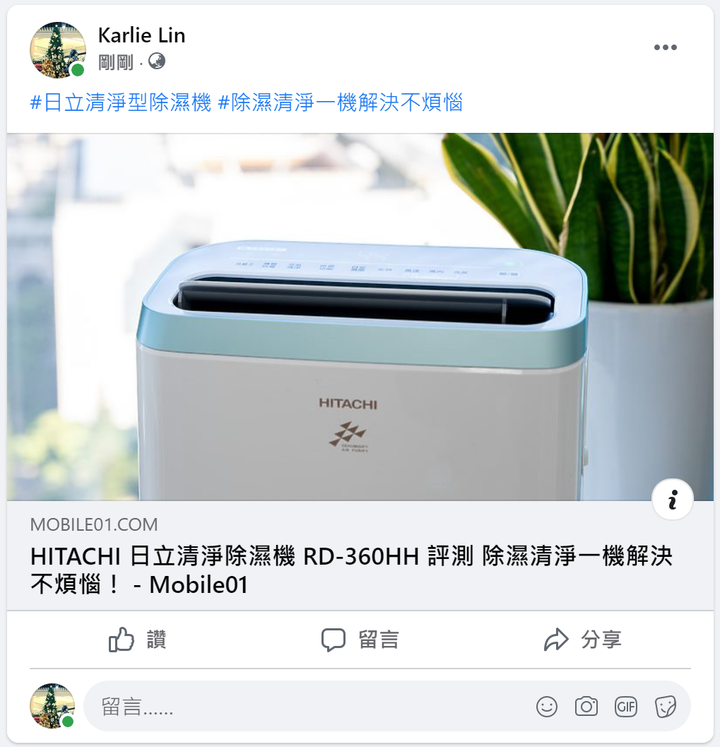Click the speech bubble 留言 button
This screenshot has height=747, width=720.
point(360,639)
